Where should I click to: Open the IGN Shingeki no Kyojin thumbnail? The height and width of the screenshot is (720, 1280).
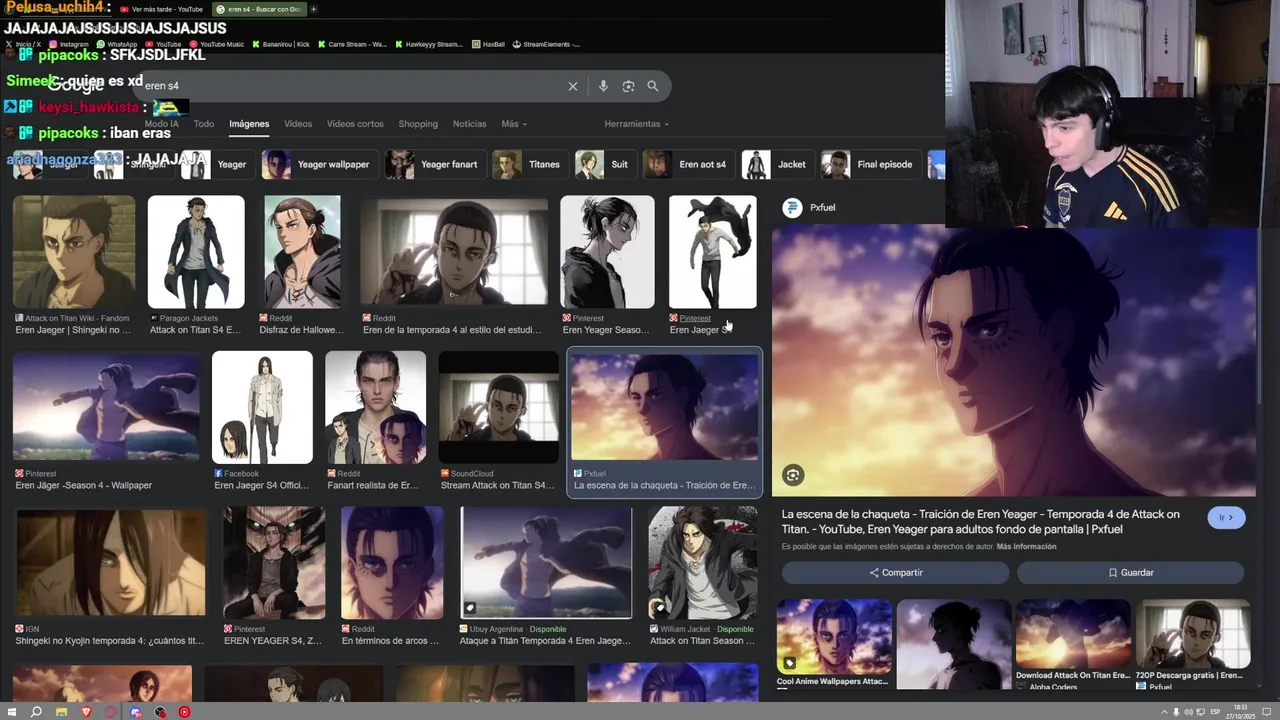click(111, 562)
